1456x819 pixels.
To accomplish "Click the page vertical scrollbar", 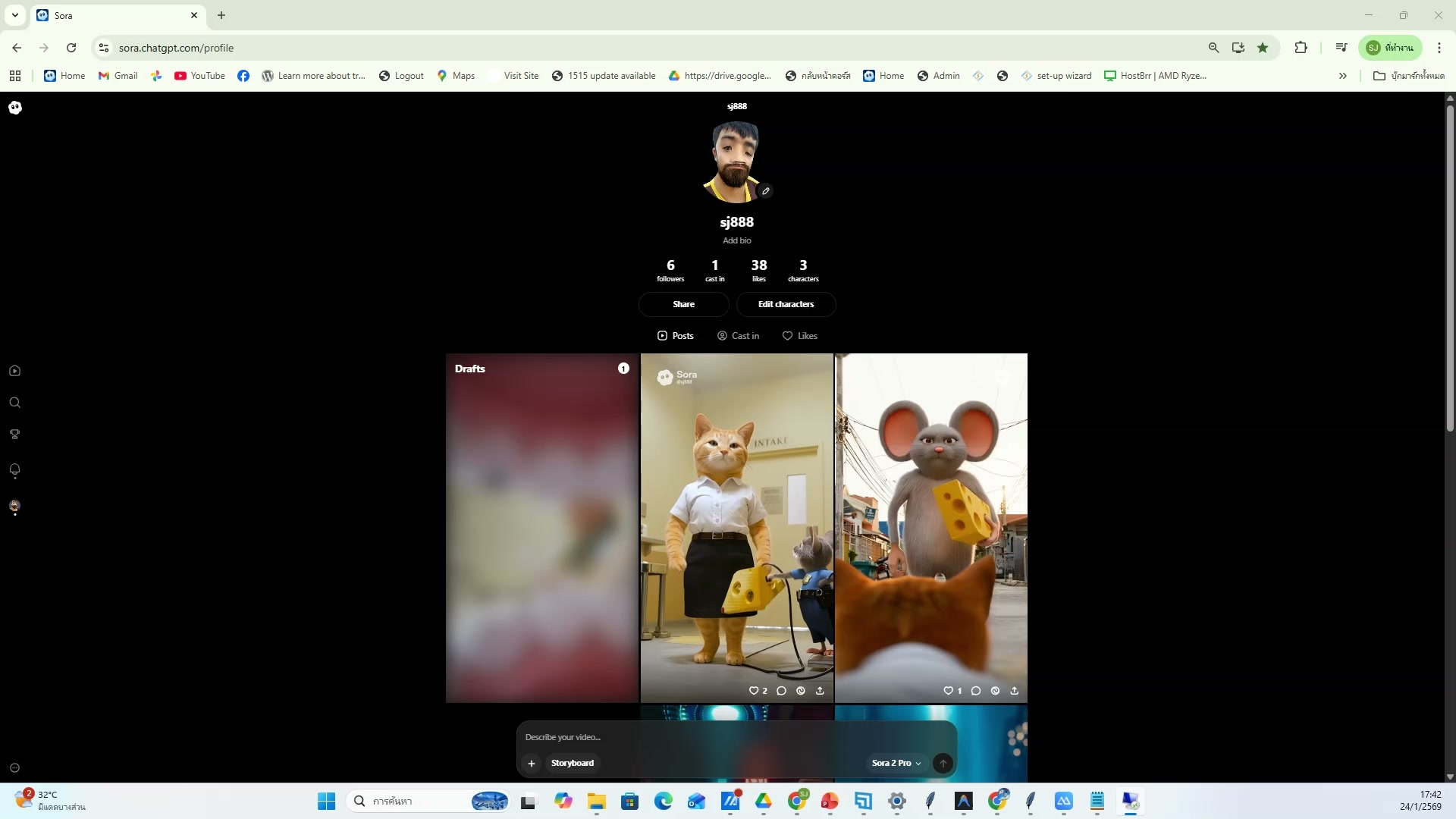I will tap(1449, 265).
